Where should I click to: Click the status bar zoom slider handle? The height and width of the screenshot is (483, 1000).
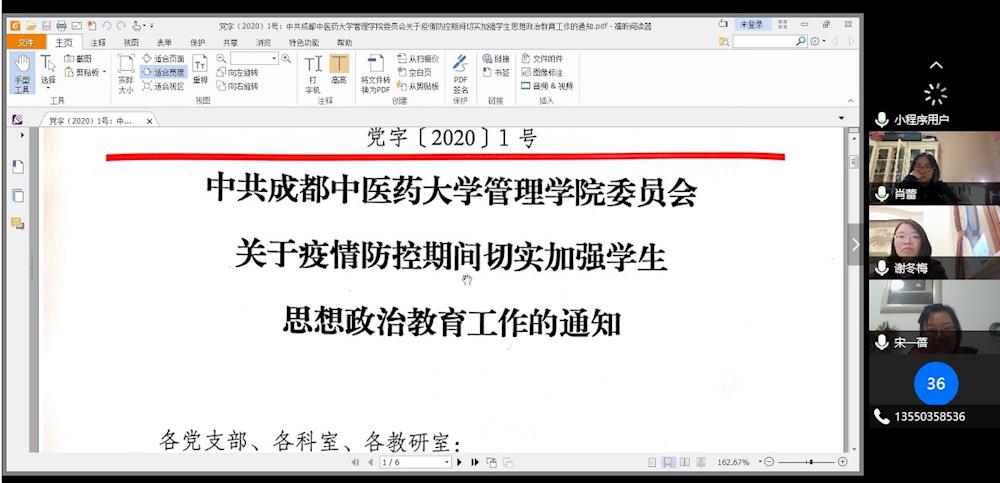click(x=811, y=462)
